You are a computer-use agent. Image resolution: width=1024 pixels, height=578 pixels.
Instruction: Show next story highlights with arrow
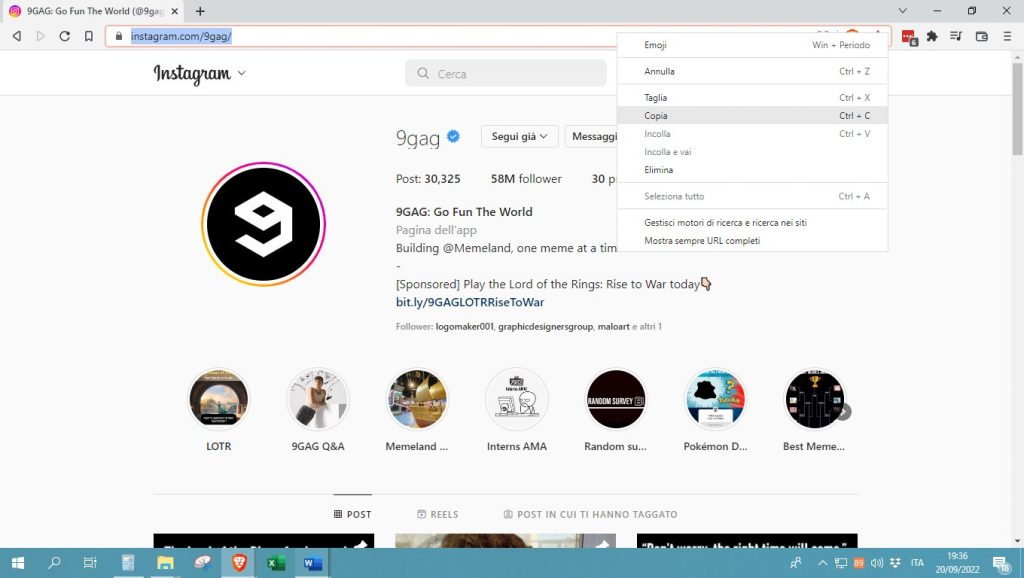tap(844, 411)
